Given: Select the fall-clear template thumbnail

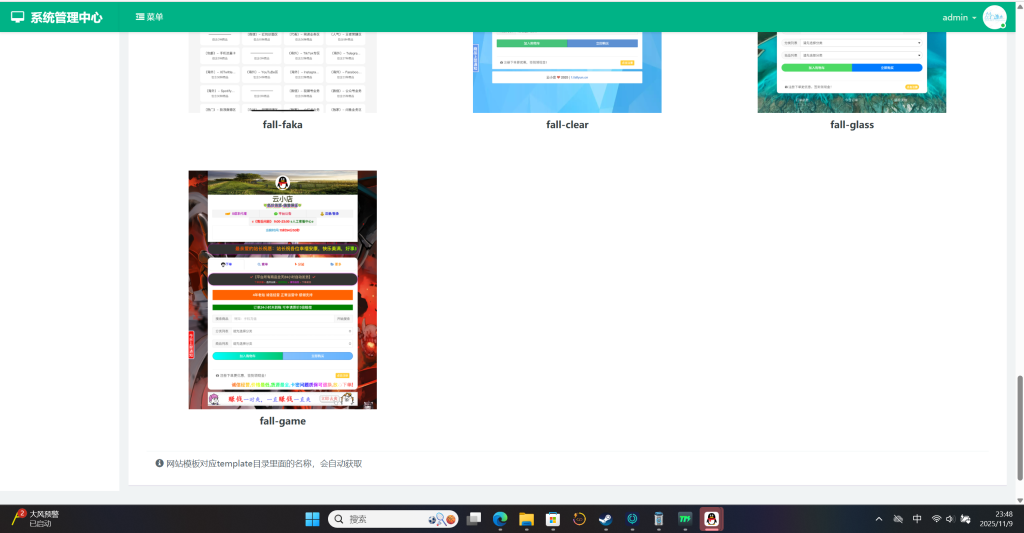Looking at the screenshot, I should [567, 72].
